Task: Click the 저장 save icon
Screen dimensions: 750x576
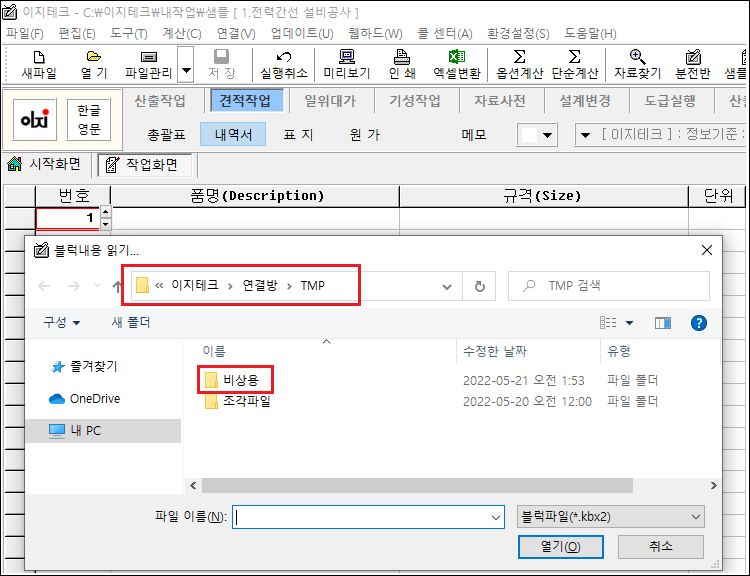Action: [221, 65]
